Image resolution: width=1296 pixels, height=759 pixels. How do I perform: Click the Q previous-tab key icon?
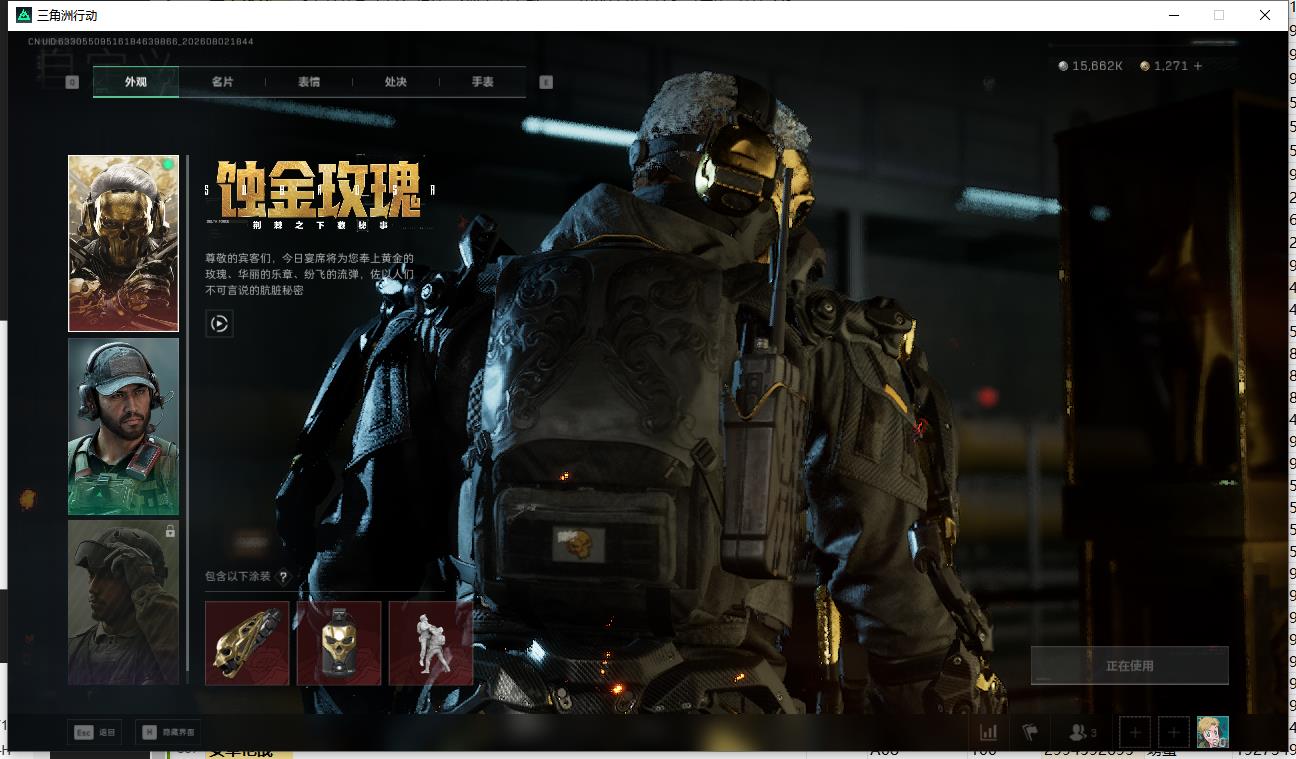click(x=72, y=82)
